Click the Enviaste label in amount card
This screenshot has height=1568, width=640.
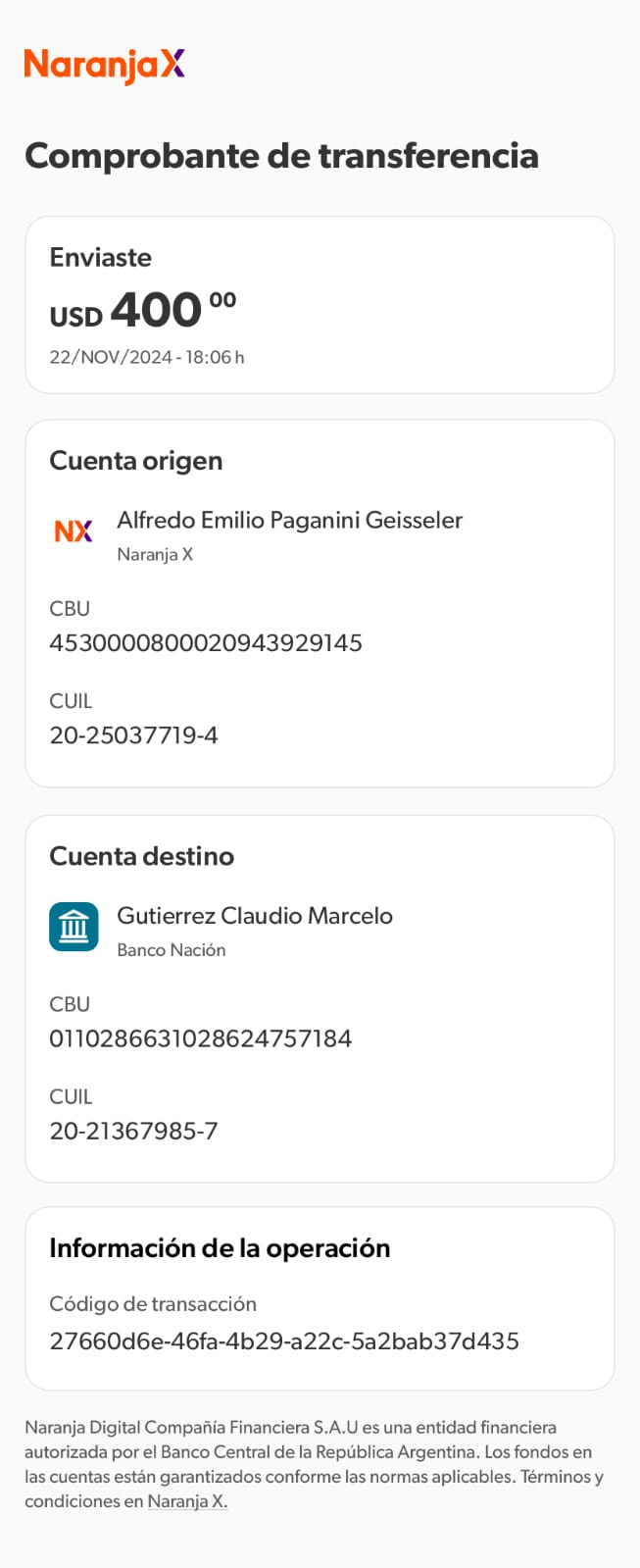(x=101, y=258)
